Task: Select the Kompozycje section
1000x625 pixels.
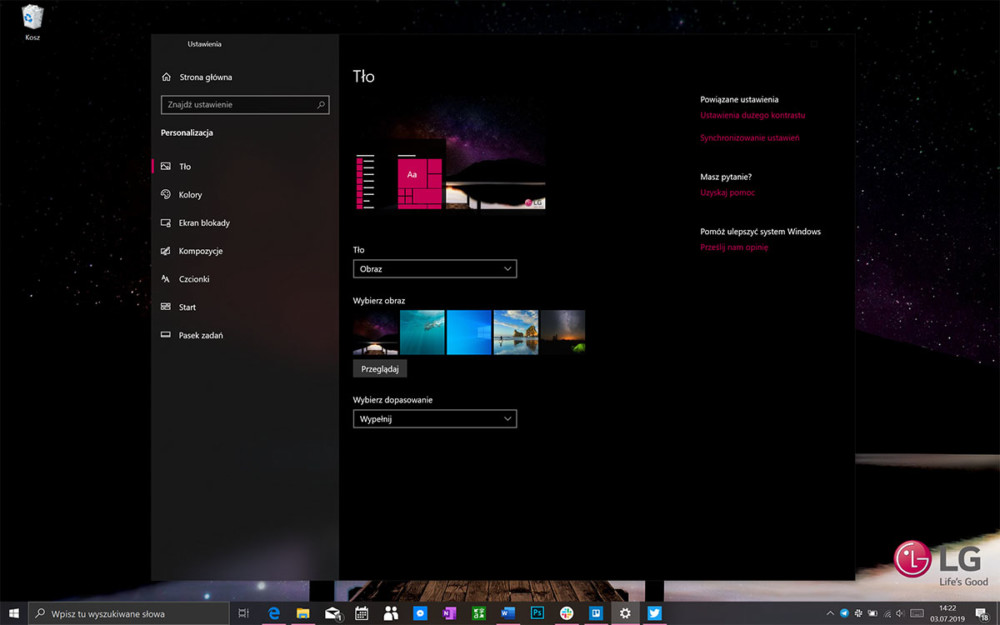Action: [x=197, y=250]
